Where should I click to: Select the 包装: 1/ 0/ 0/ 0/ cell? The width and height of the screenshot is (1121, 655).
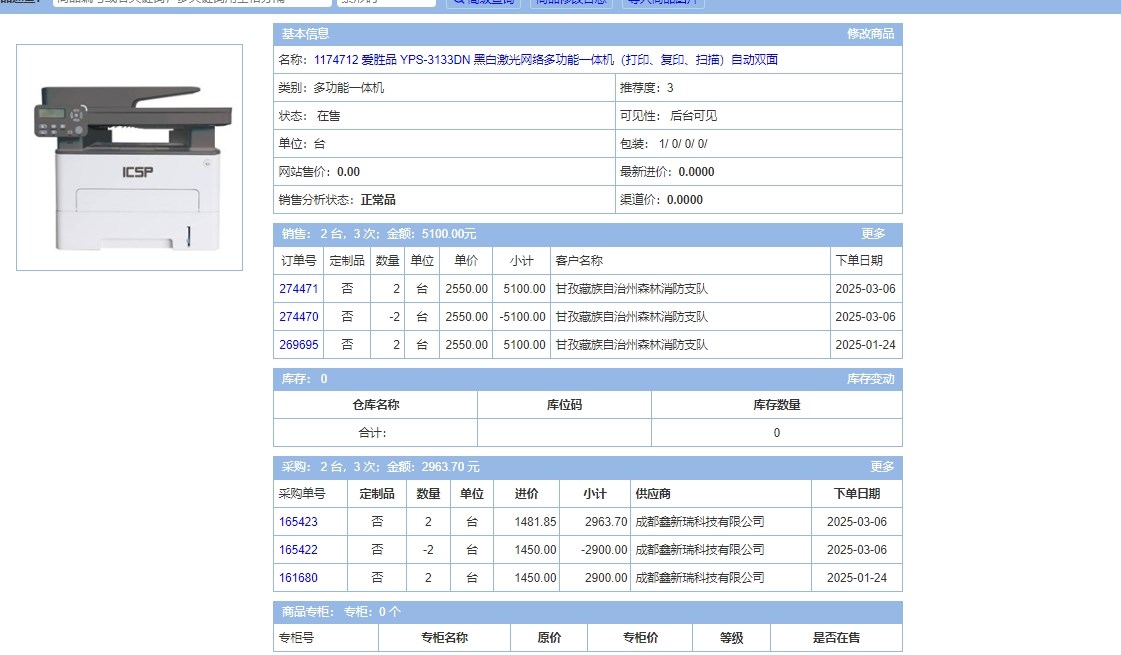759,144
